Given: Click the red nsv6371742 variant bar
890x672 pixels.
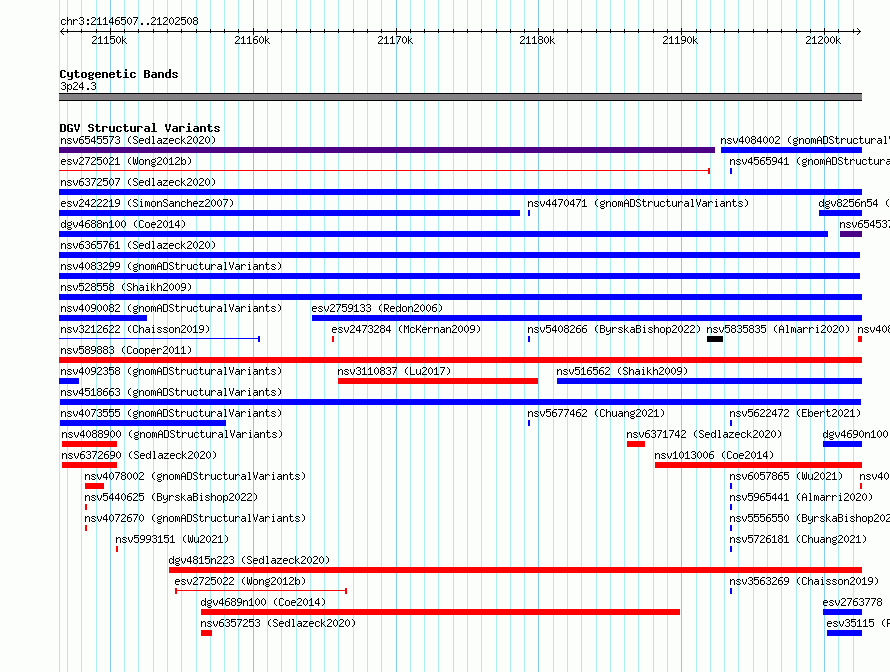Looking at the screenshot, I should pos(636,444).
